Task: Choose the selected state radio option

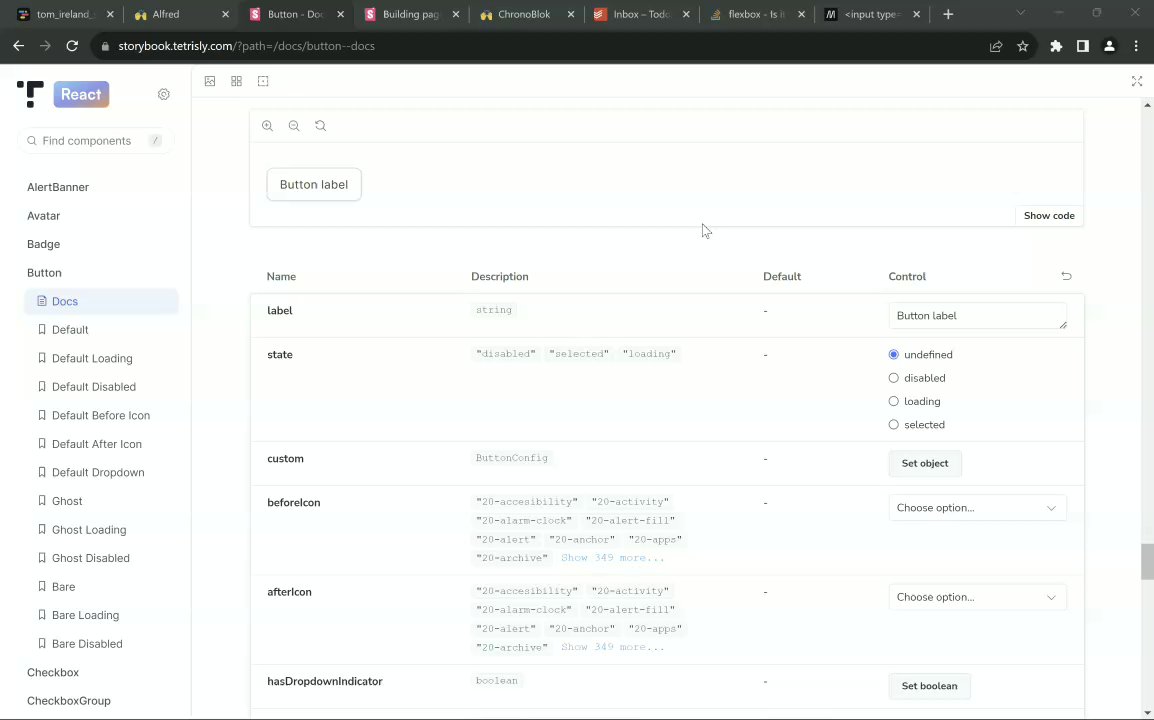Action: click(x=894, y=425)
